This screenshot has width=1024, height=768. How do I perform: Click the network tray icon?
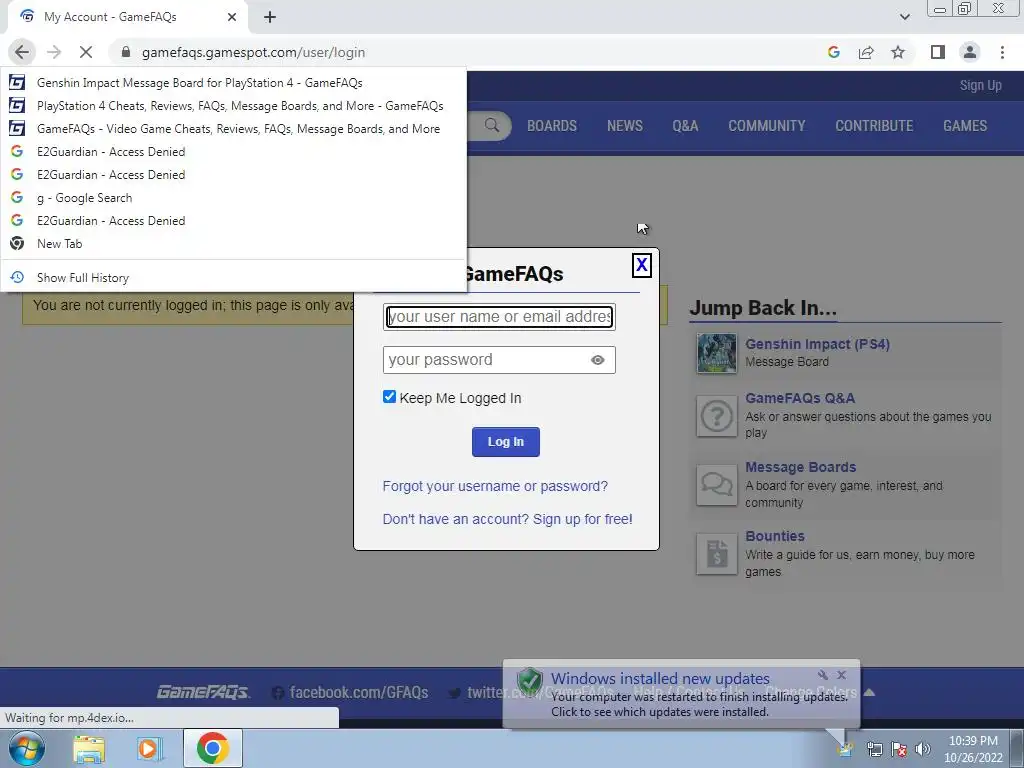click(x=875, y=749)
